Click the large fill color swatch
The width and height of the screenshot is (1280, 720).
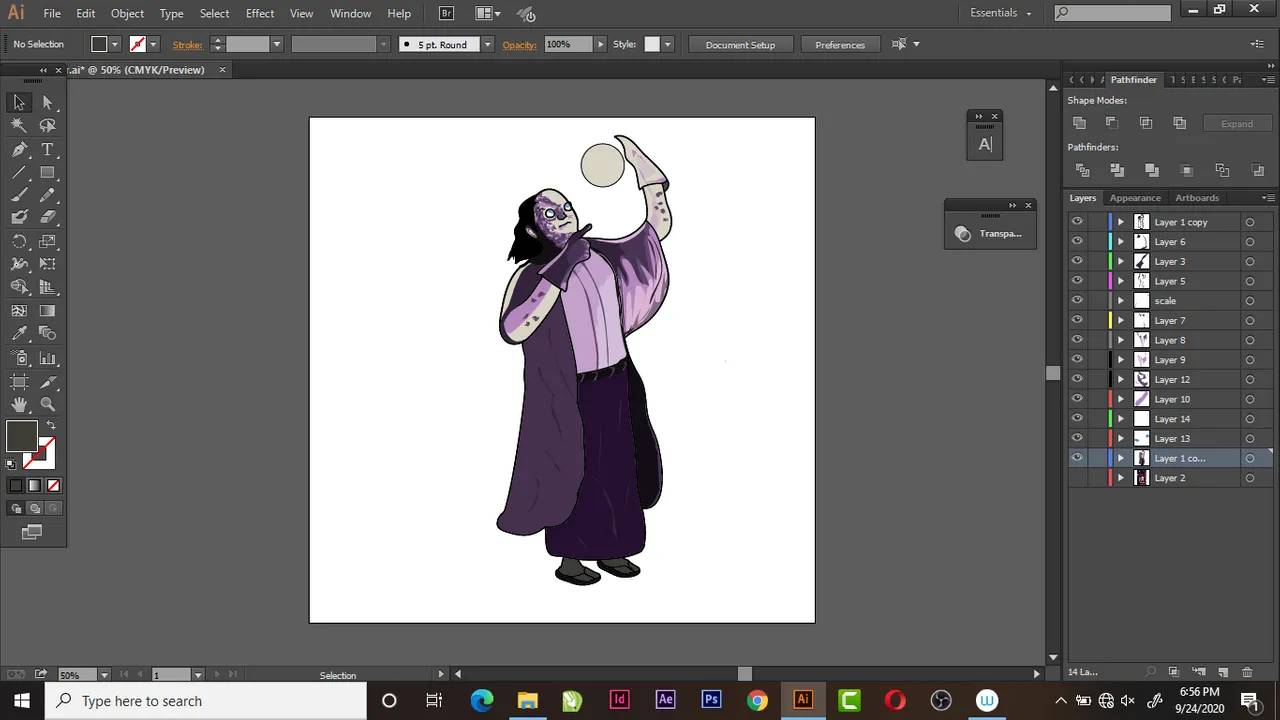tap(22, 437)
